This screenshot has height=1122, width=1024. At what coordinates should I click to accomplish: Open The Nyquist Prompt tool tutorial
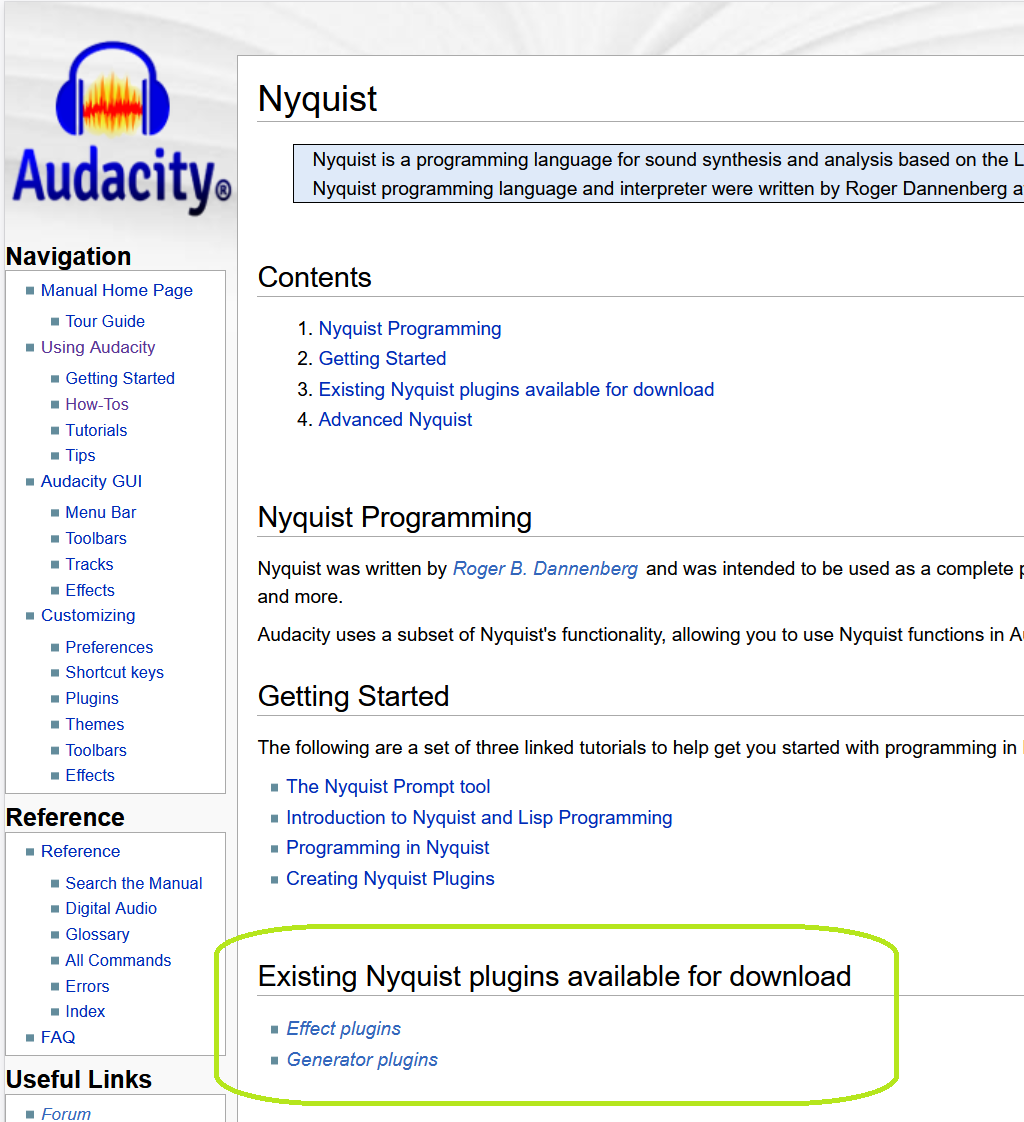point(388,786)
